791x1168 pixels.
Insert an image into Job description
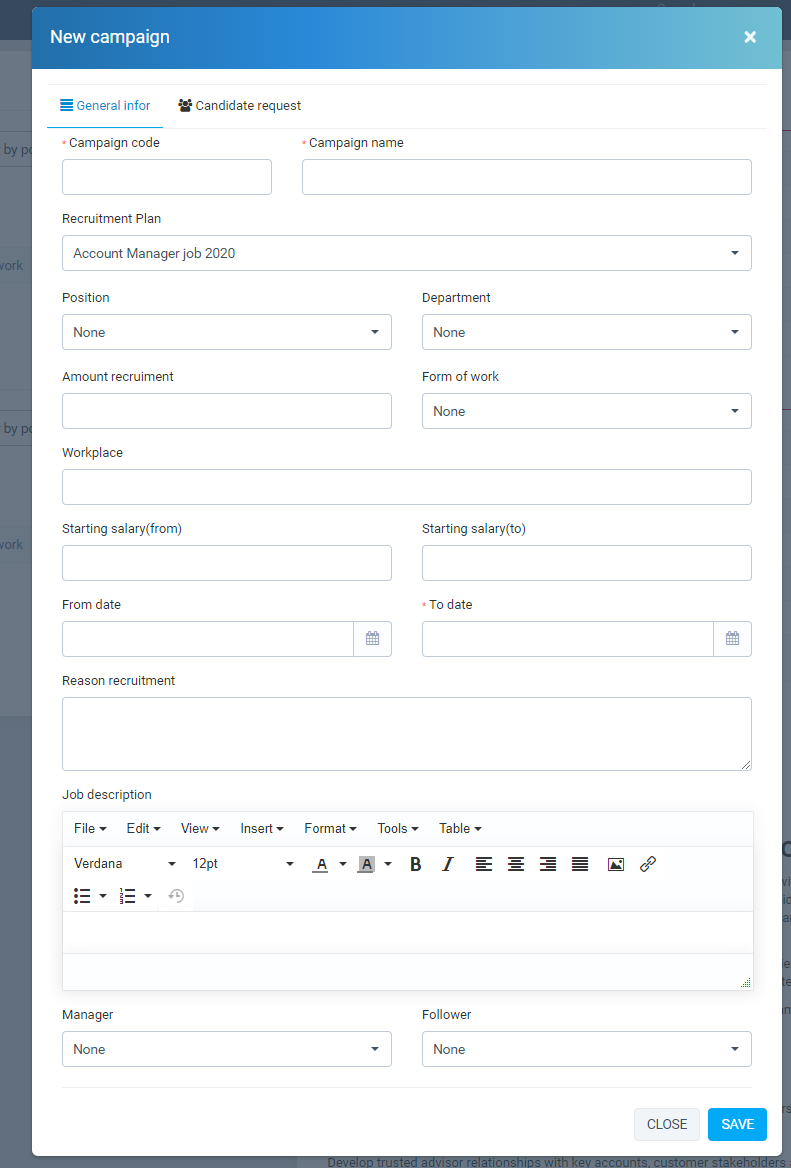pos(616,864)
